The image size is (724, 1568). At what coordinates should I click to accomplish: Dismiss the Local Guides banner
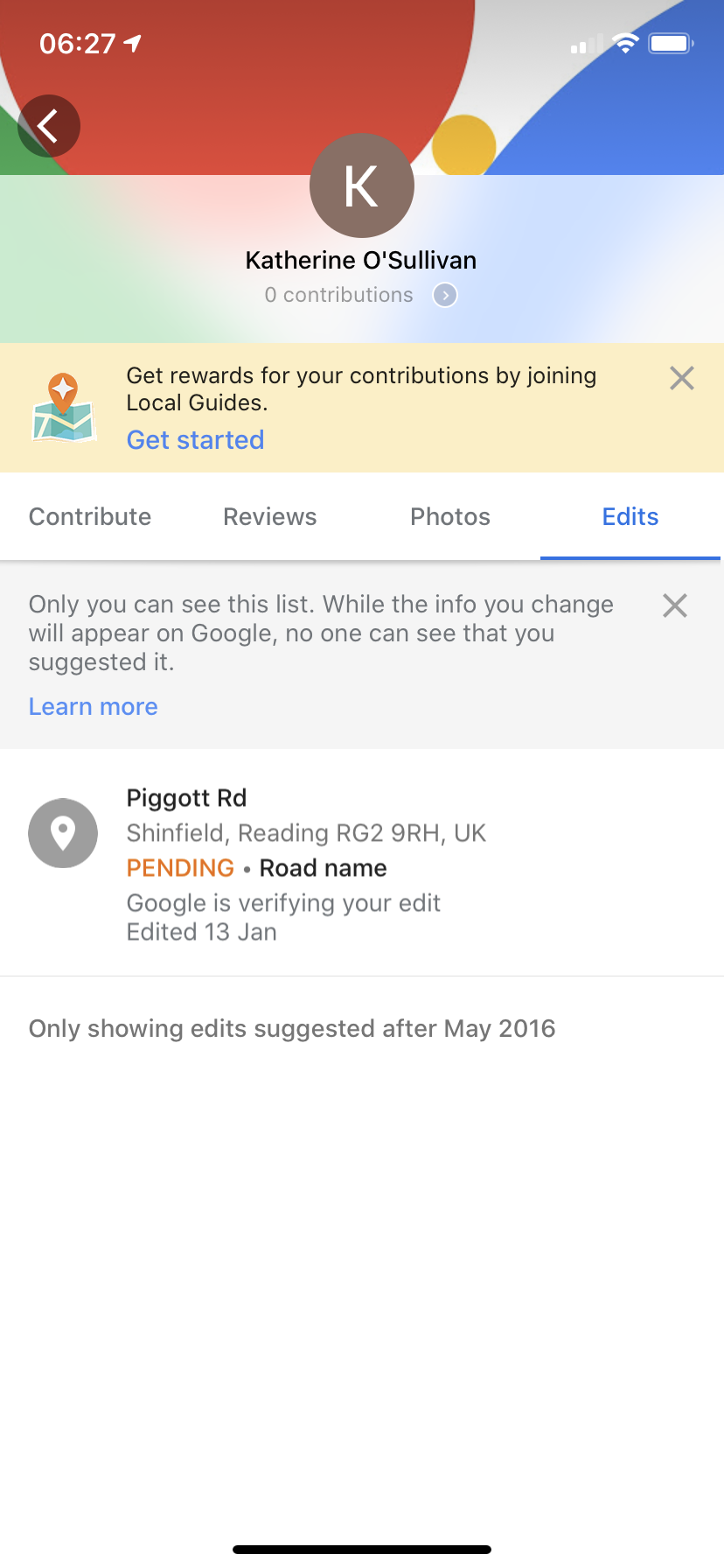[x=682, y=378]
